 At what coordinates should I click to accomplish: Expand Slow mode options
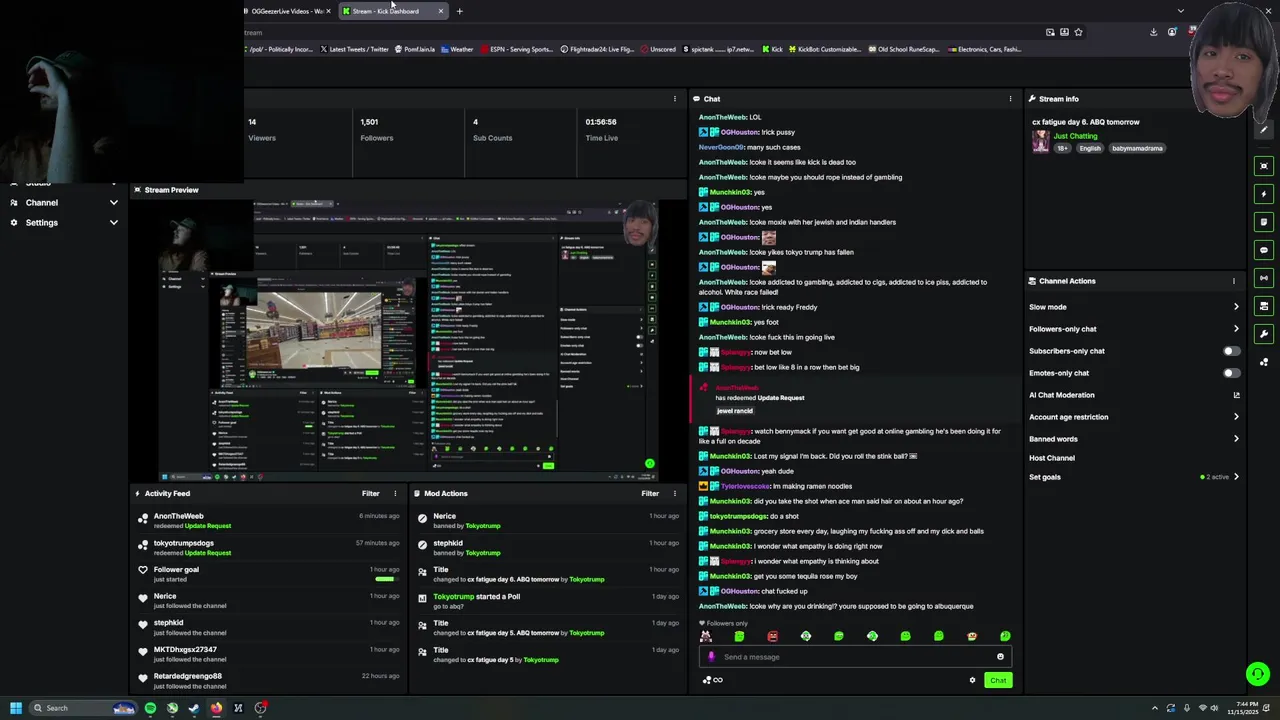pyautogui.click(x=1236, y=307)
